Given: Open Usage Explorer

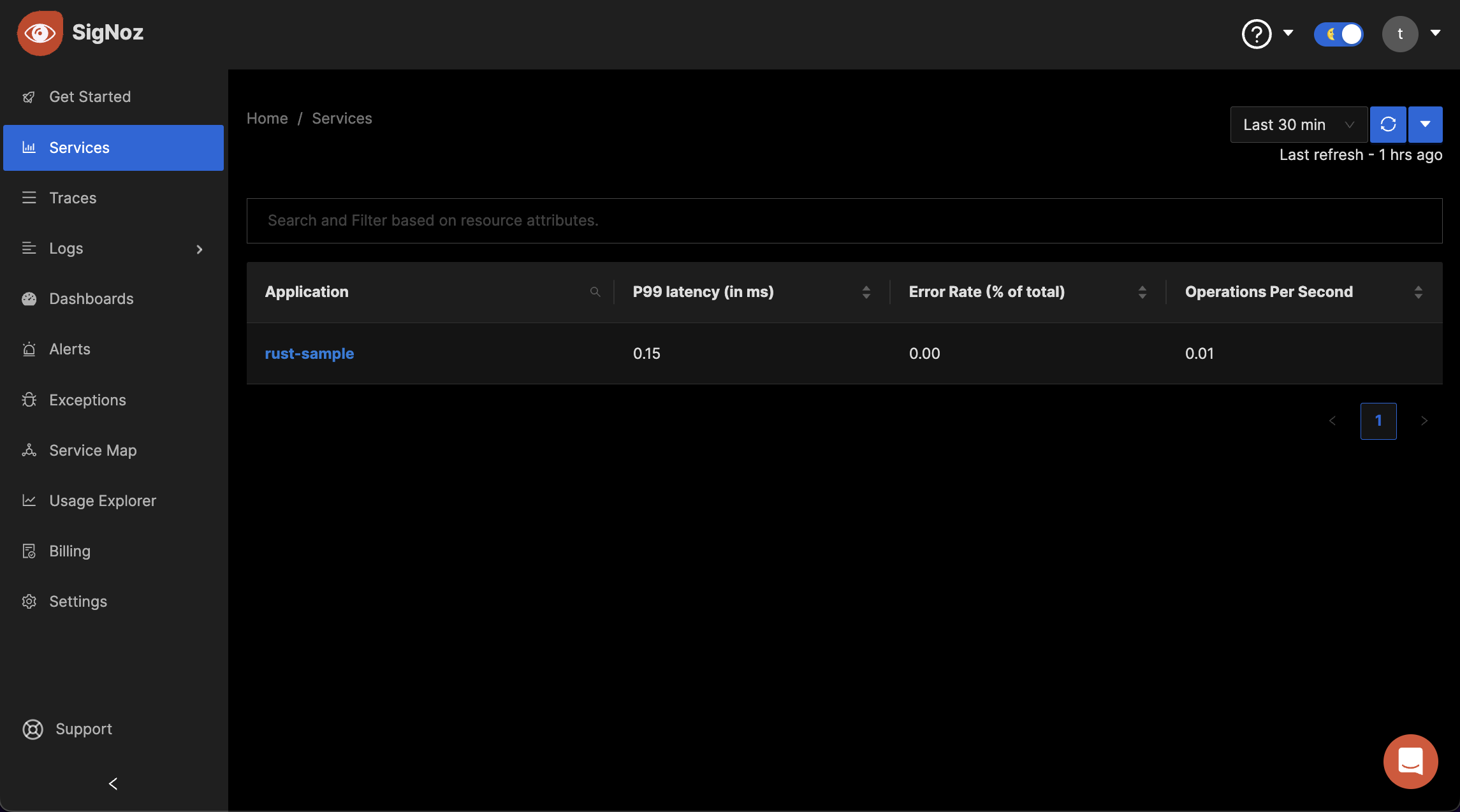Looking at the screenshot, I should click(x=113, y=501).
